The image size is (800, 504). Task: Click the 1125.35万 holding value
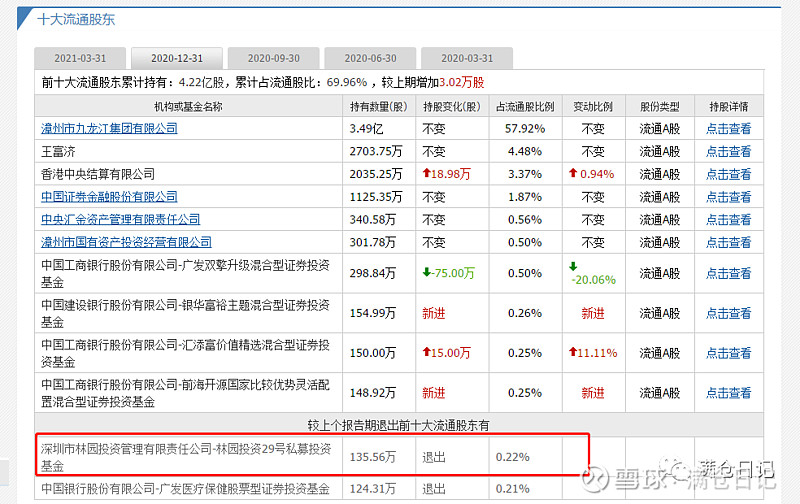pos(376,197)
